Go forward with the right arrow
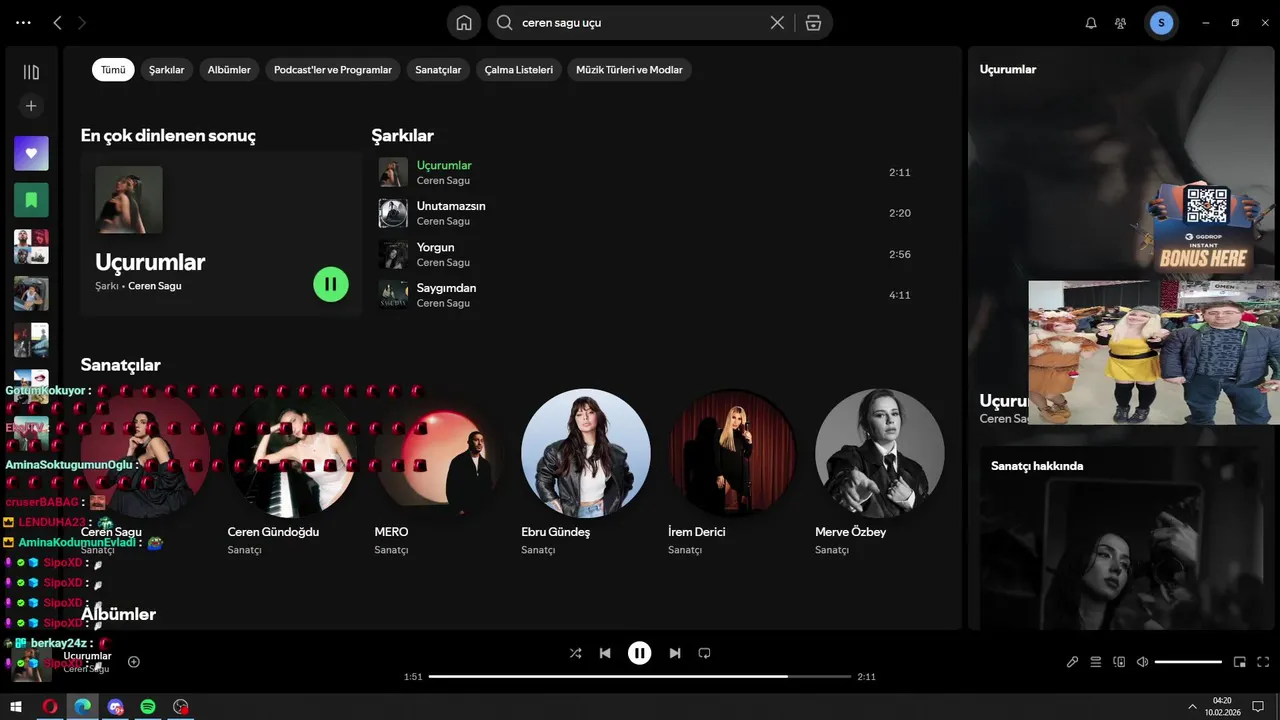The width and height of the screenshot is (1280, 720). point(82,23)
